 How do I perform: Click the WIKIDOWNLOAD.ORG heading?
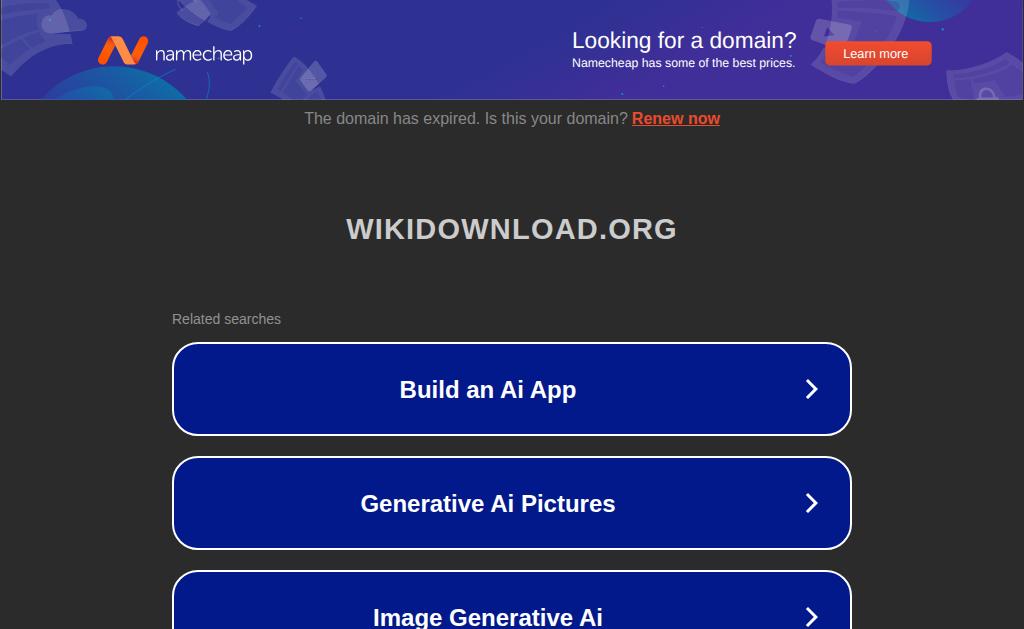point(511,229)
